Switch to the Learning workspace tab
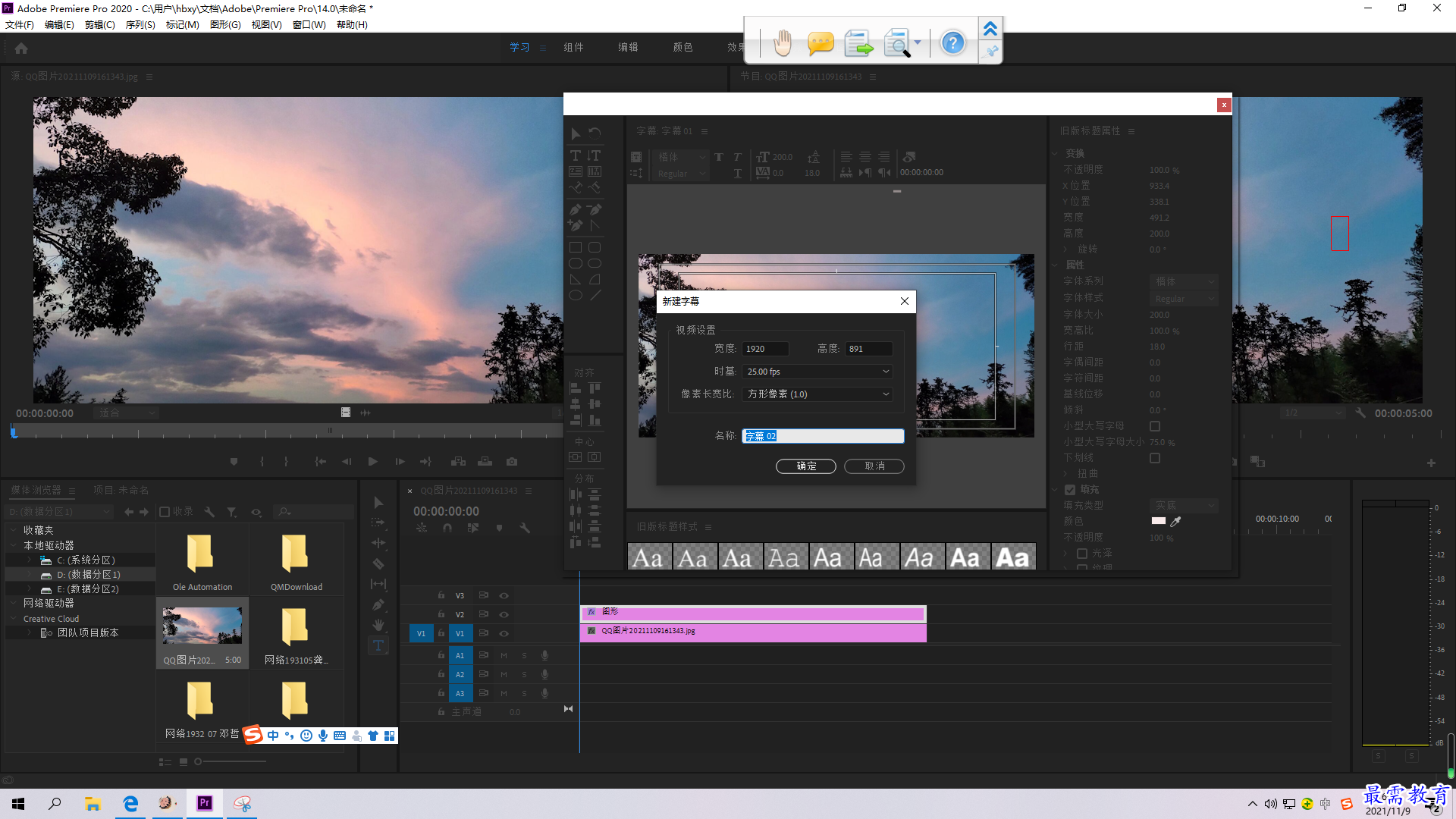This screenshot has height=819, width=1456. (x=519, y=47)
